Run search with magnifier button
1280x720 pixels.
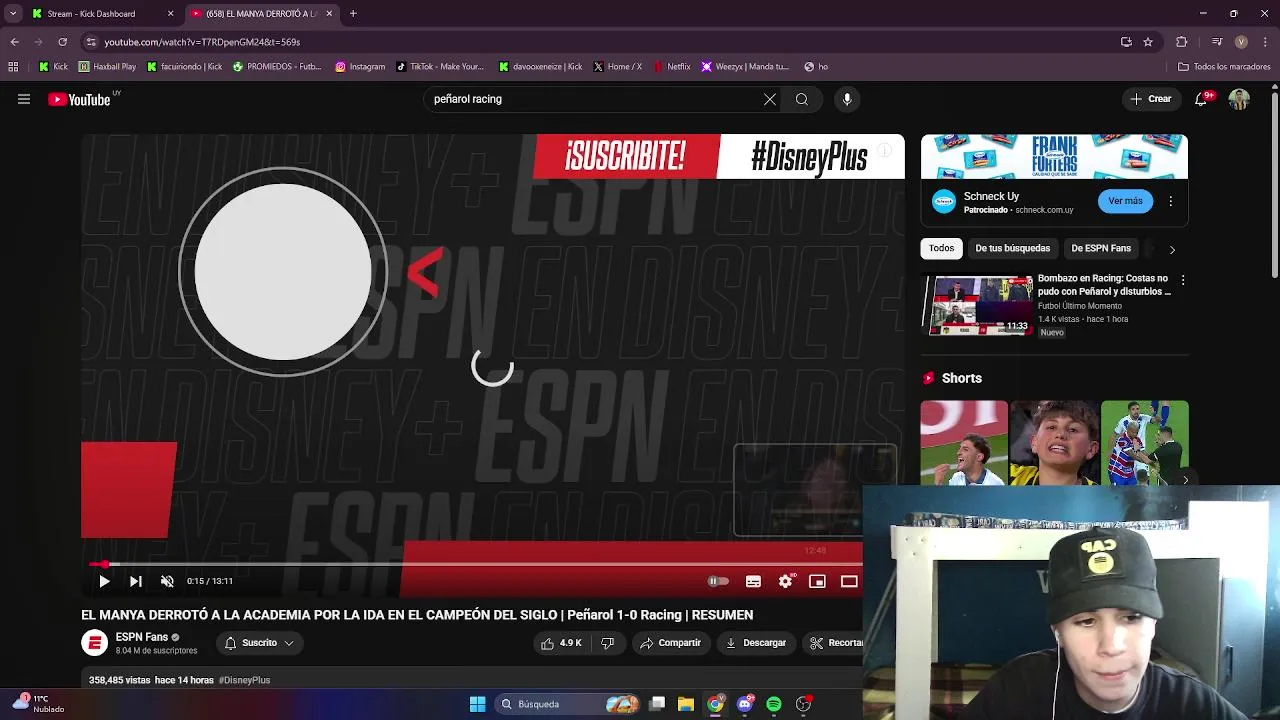[802, 99]
